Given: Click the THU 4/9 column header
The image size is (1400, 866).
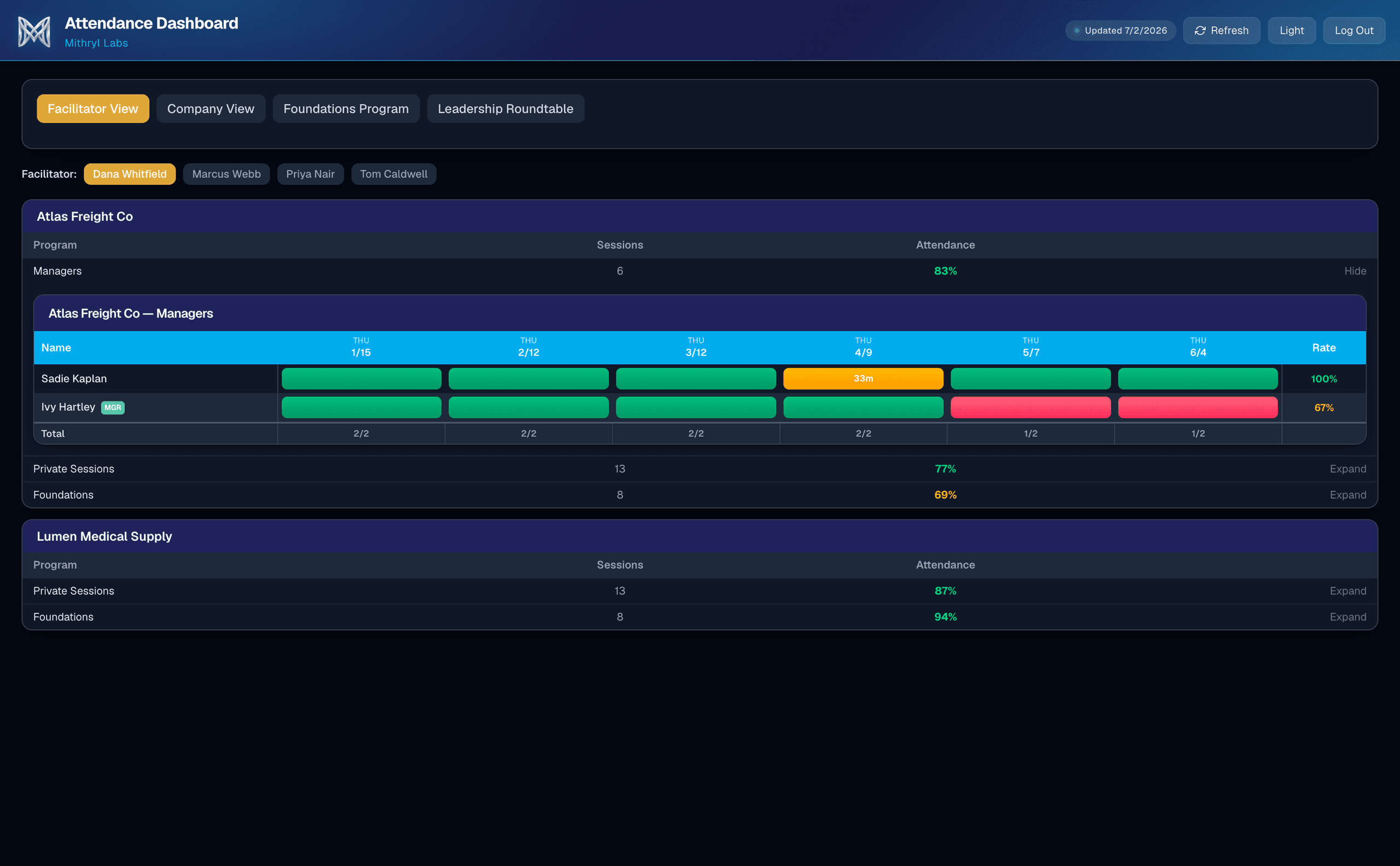Looking at the screenshot, I should pyautogui.click(x=864, y=347).
